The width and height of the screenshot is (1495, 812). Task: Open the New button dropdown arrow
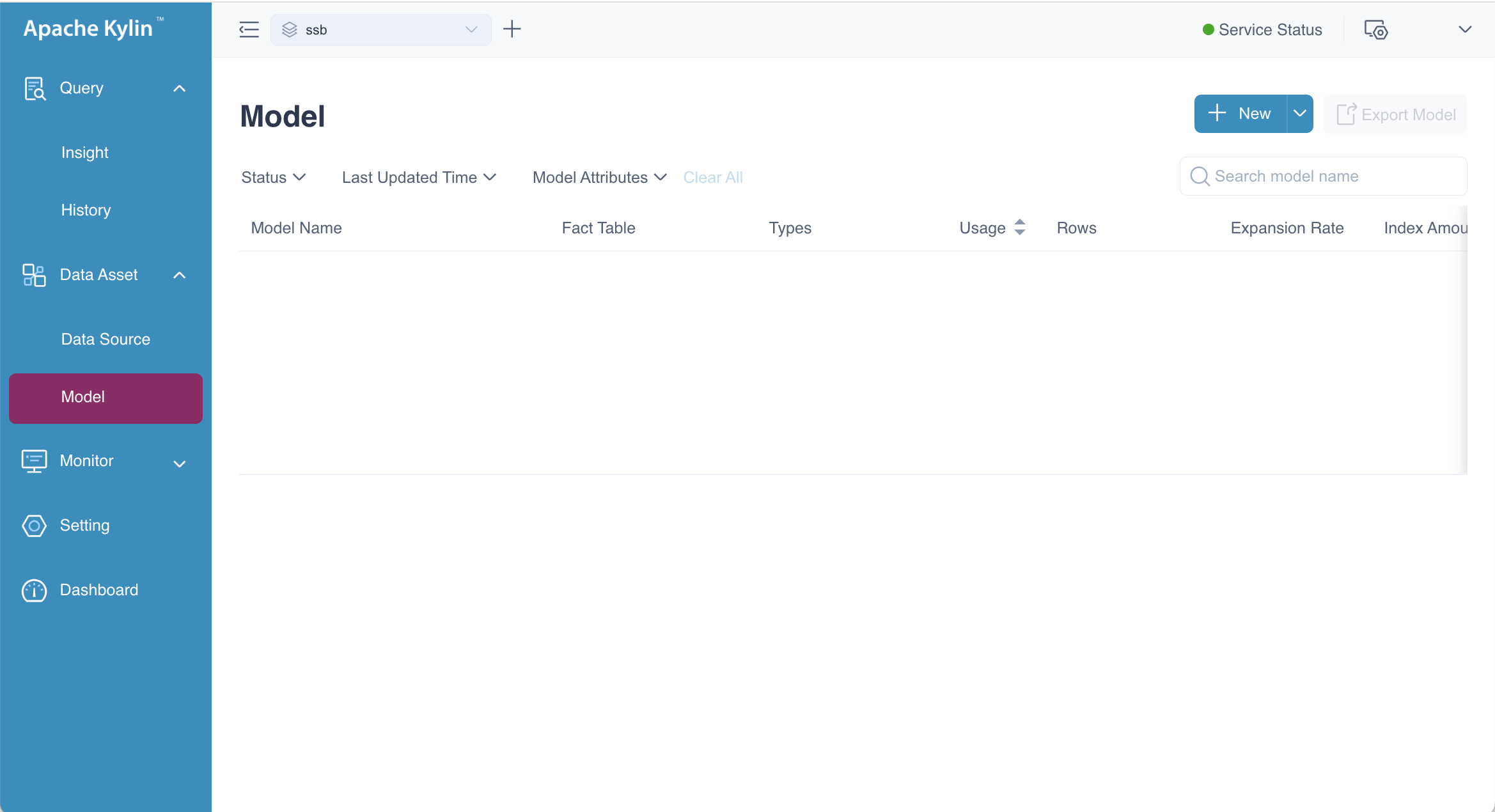click(x=1299, y=114)
